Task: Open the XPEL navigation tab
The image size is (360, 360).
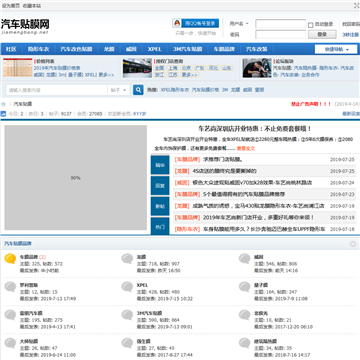Action: [154, 49]
